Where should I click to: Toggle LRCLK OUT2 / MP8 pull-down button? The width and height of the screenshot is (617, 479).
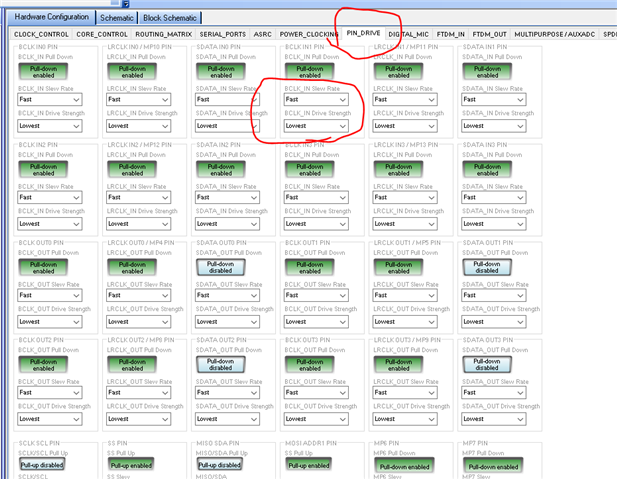[x=132, y=365]
